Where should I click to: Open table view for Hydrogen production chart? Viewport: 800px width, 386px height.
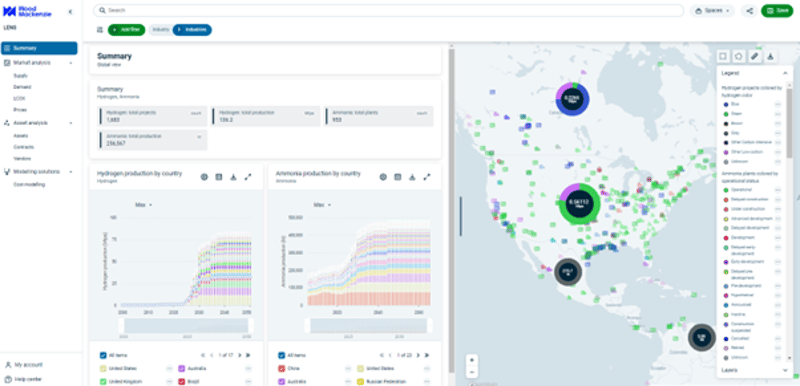[218, 177]
